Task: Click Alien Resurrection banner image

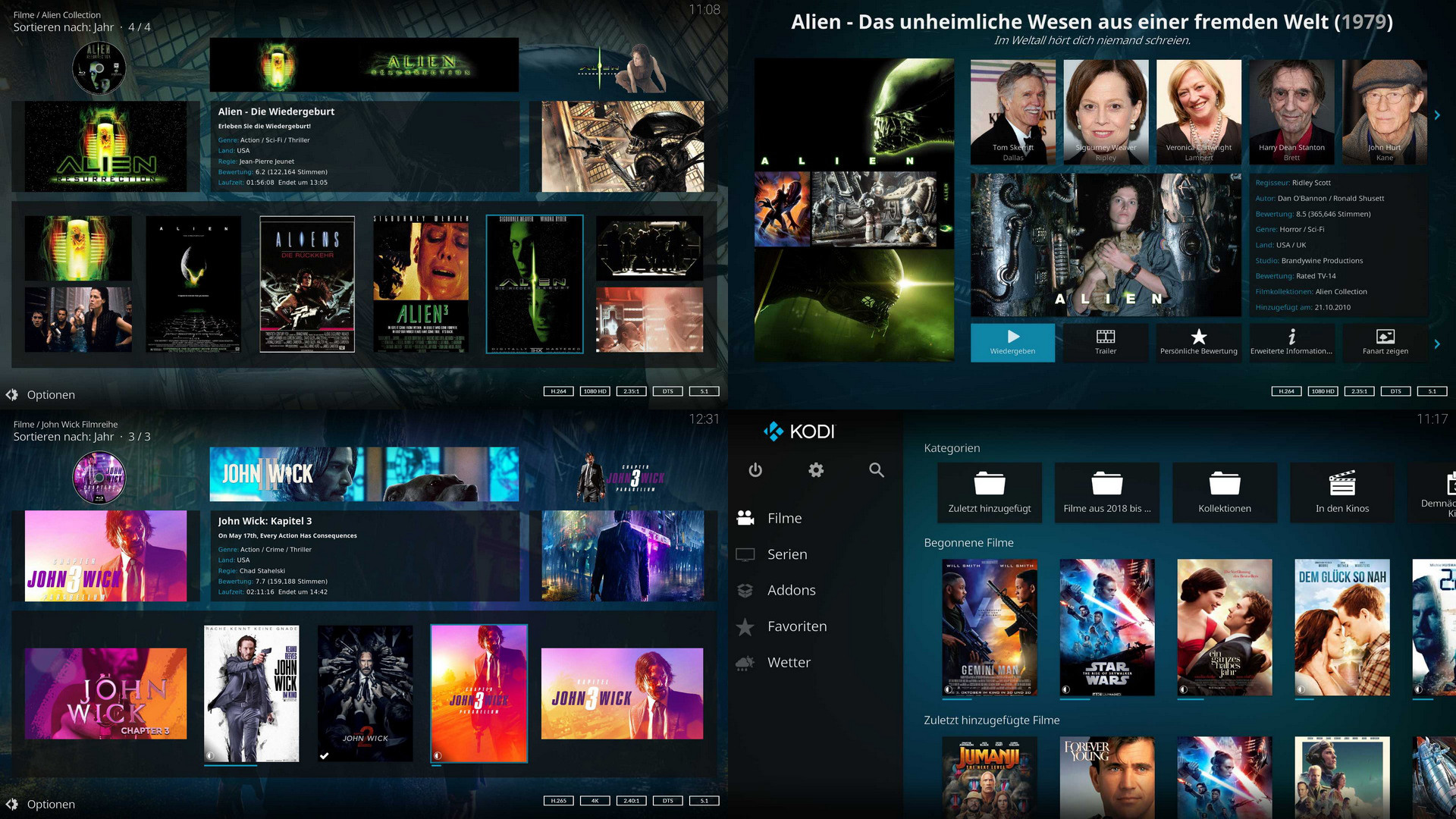Action: point(364,66)
